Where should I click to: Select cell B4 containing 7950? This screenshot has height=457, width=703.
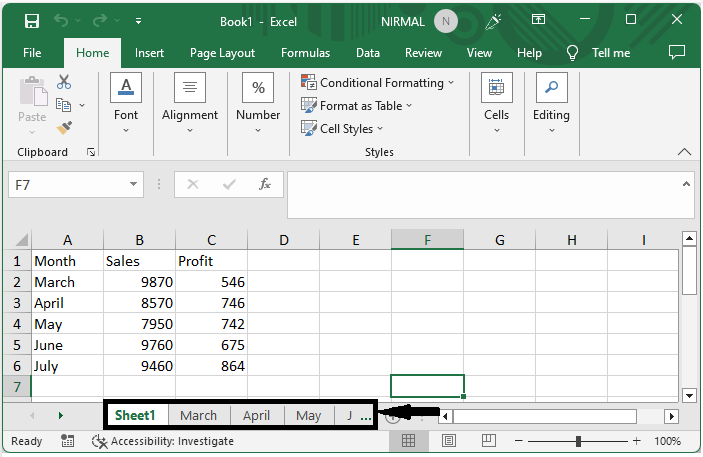click(x=139, y=324)
